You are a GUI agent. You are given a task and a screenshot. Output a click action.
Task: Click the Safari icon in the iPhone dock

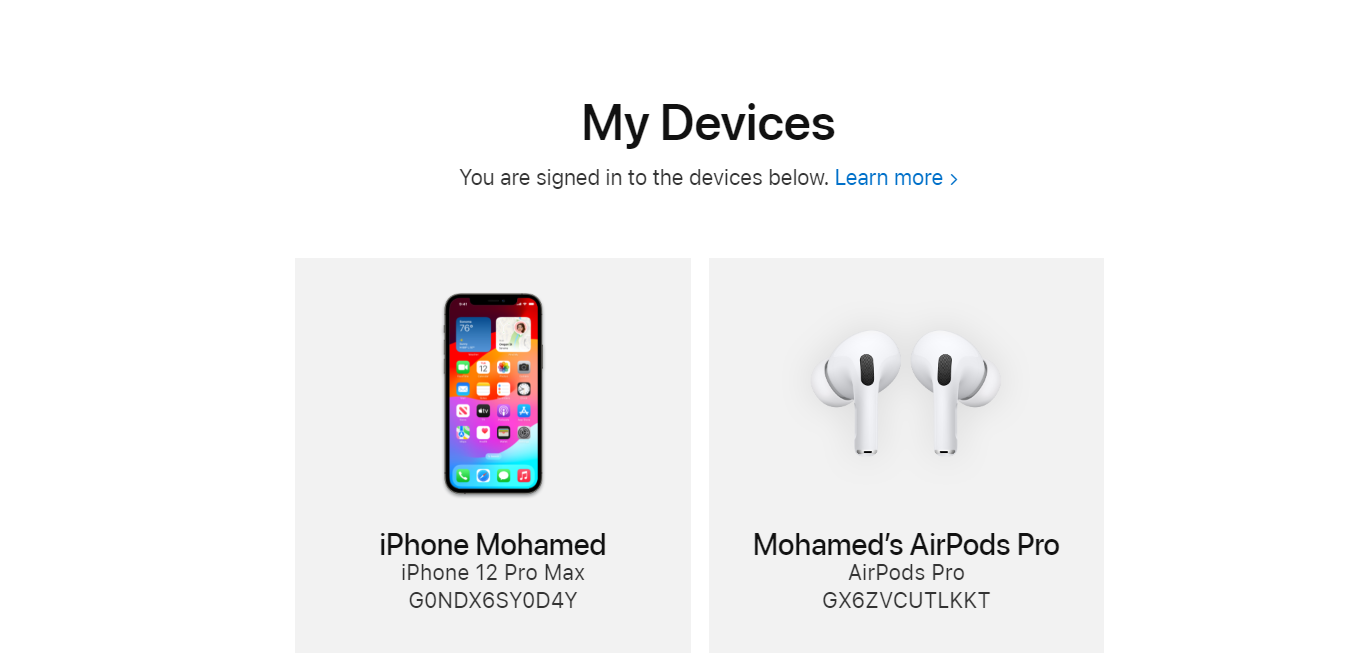click(483, 476)
